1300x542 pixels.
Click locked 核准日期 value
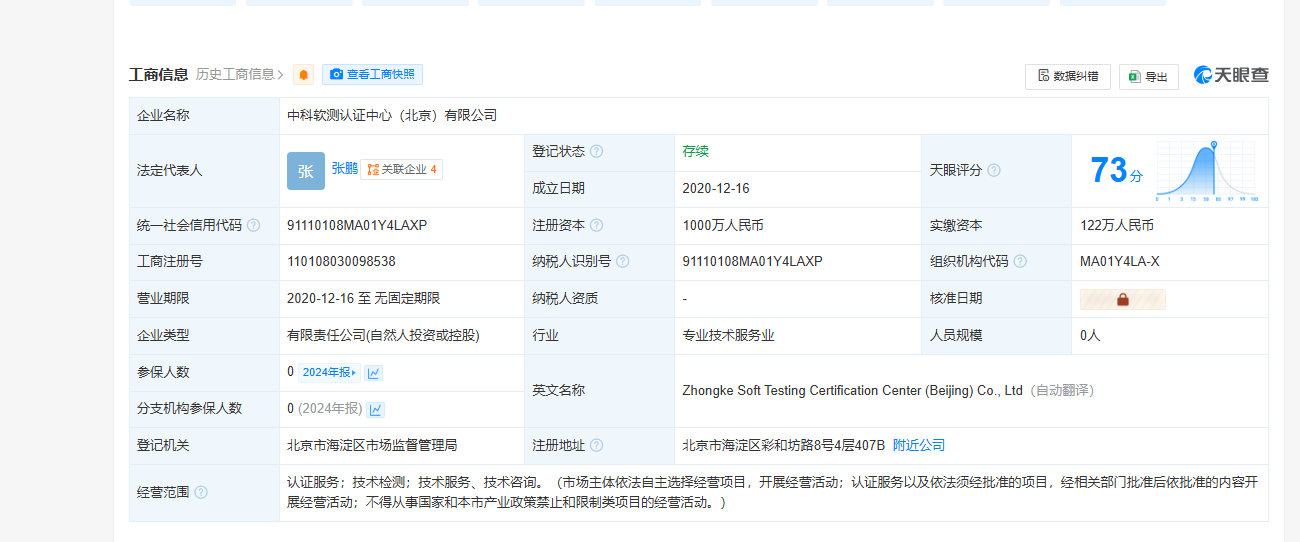pyautogui.click(x=1122, y=299)
